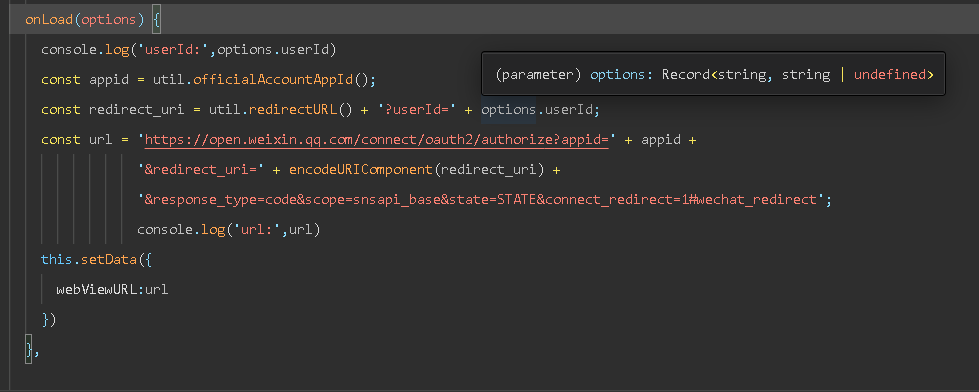Click the options parameter in onLoad signature
Screen dimensions: 979x392
tap(109, 19)
